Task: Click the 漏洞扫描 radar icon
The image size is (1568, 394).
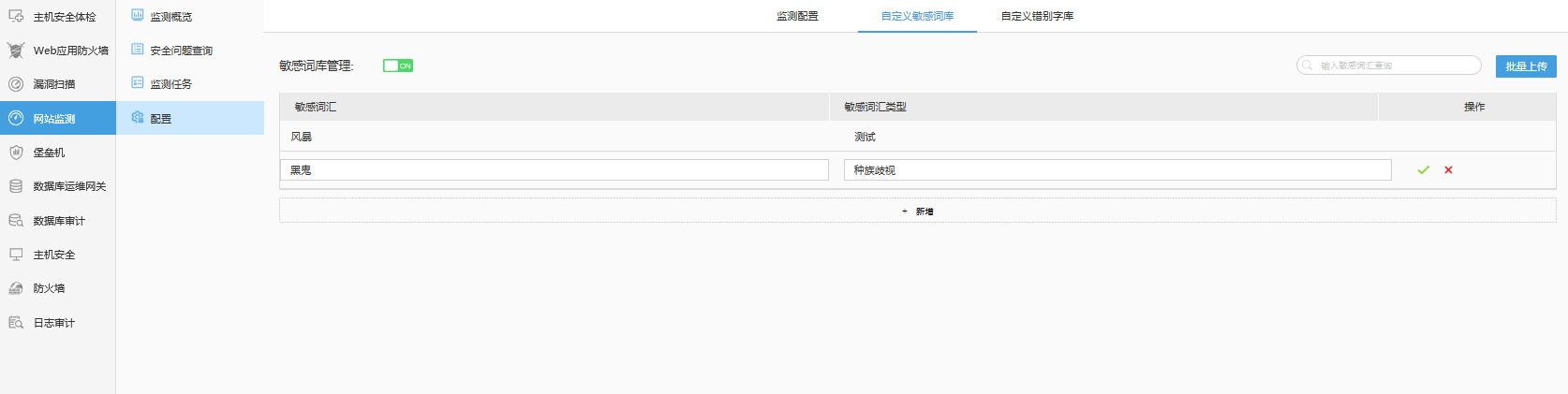Action: point(16,84)
